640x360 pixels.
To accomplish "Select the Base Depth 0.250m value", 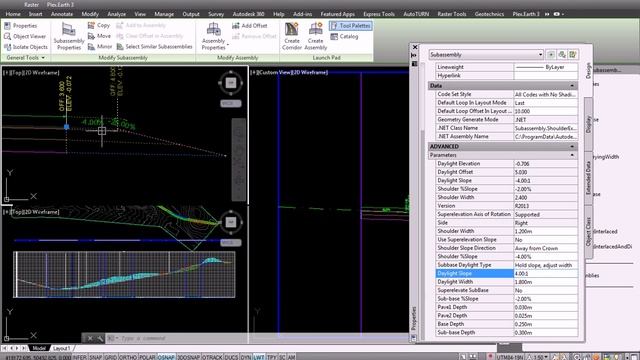I will [546, 324].
